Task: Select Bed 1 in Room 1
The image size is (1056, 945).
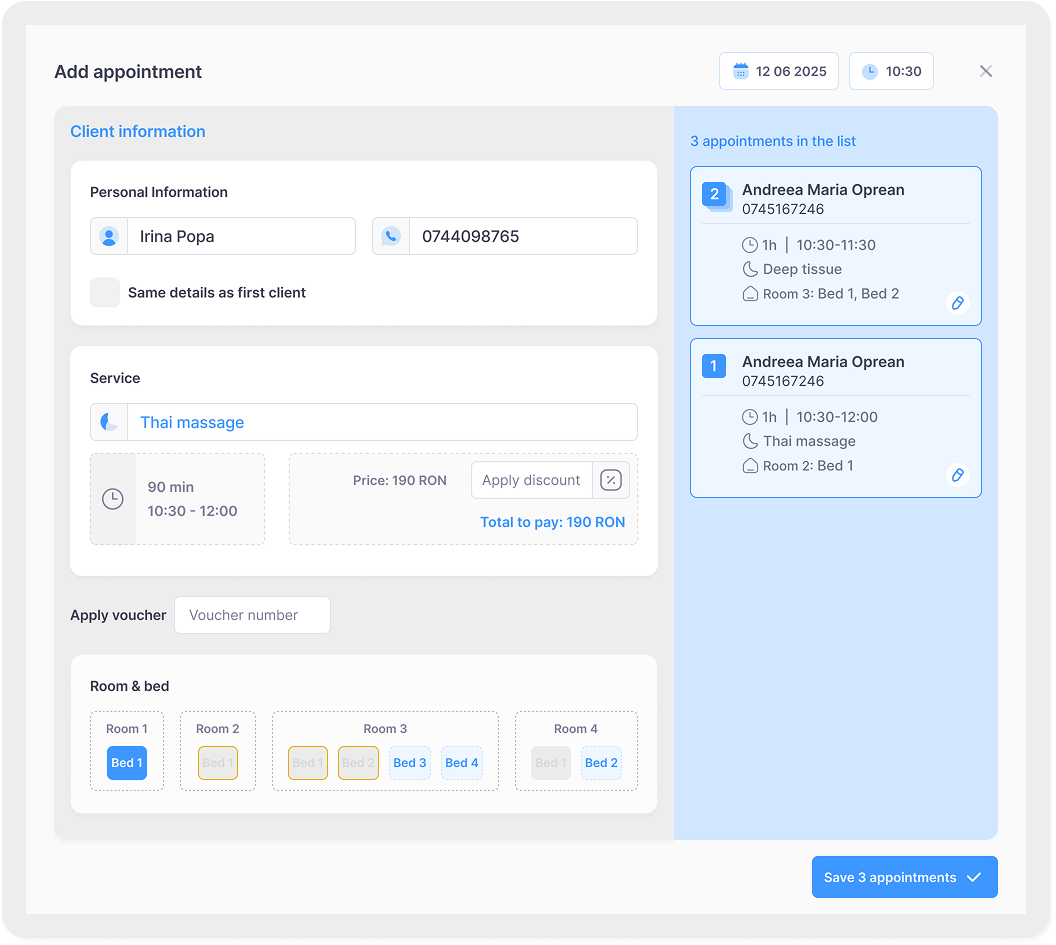Action: click(x=127, y=763)
